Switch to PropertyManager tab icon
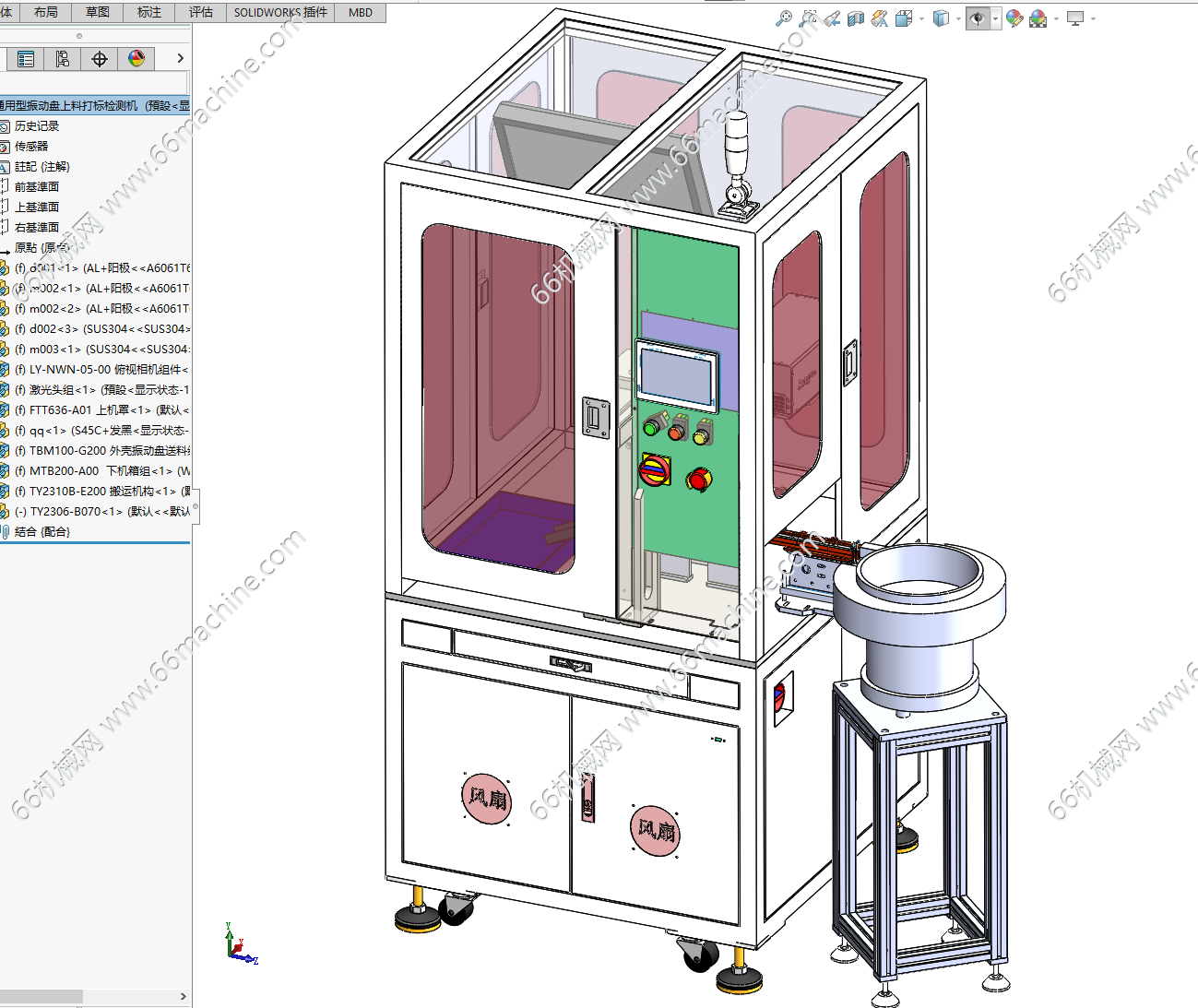Viewport: 1198px width, 1008px height. point(26,59)
